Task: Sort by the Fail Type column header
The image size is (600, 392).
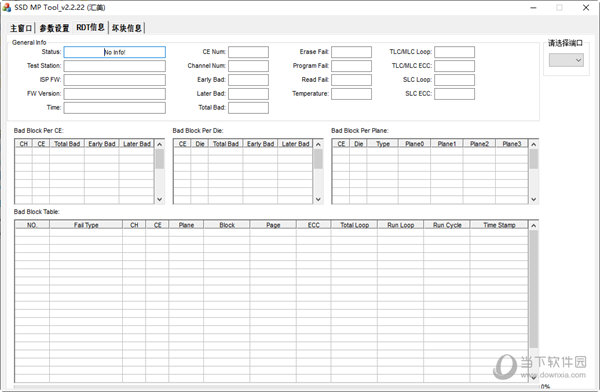Action: click(x=86, y=225)
